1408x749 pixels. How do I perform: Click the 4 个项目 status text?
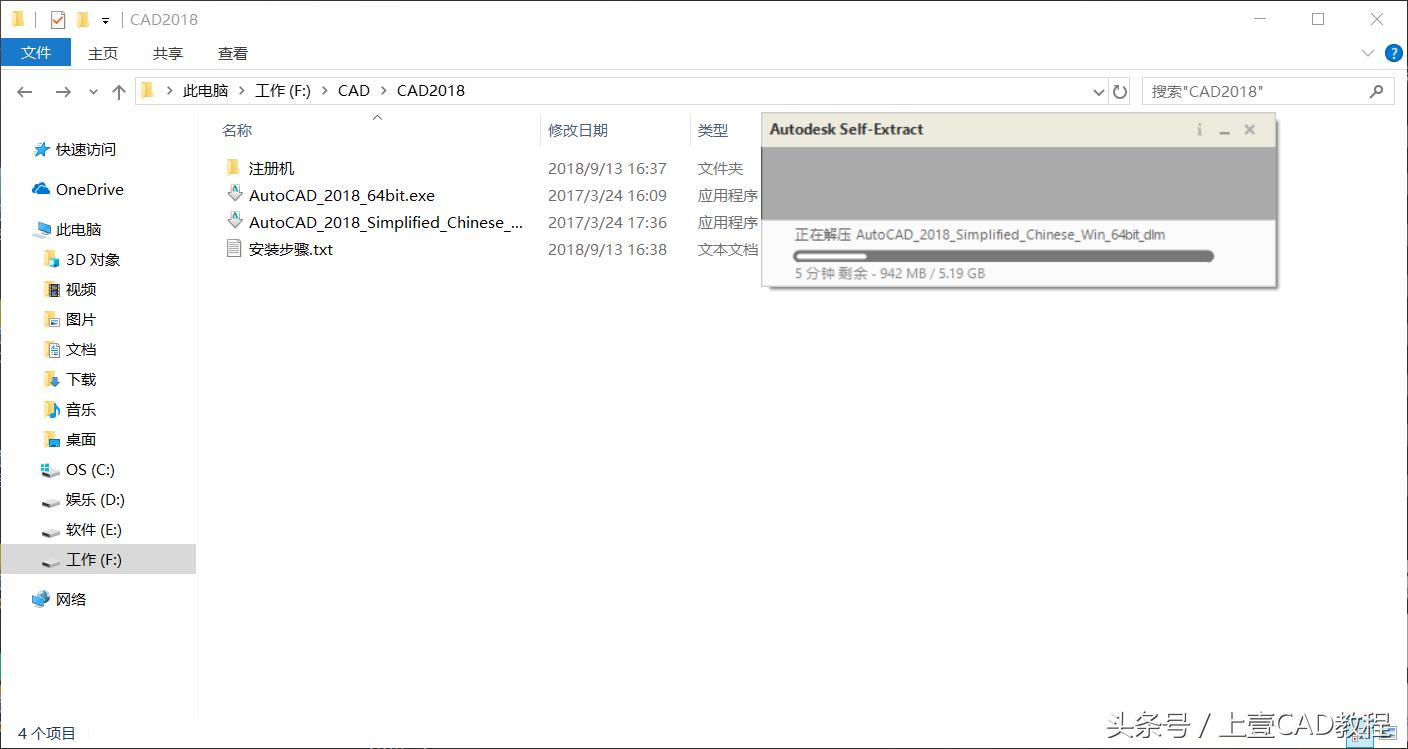pyautogui.click(x=47, y=733)
